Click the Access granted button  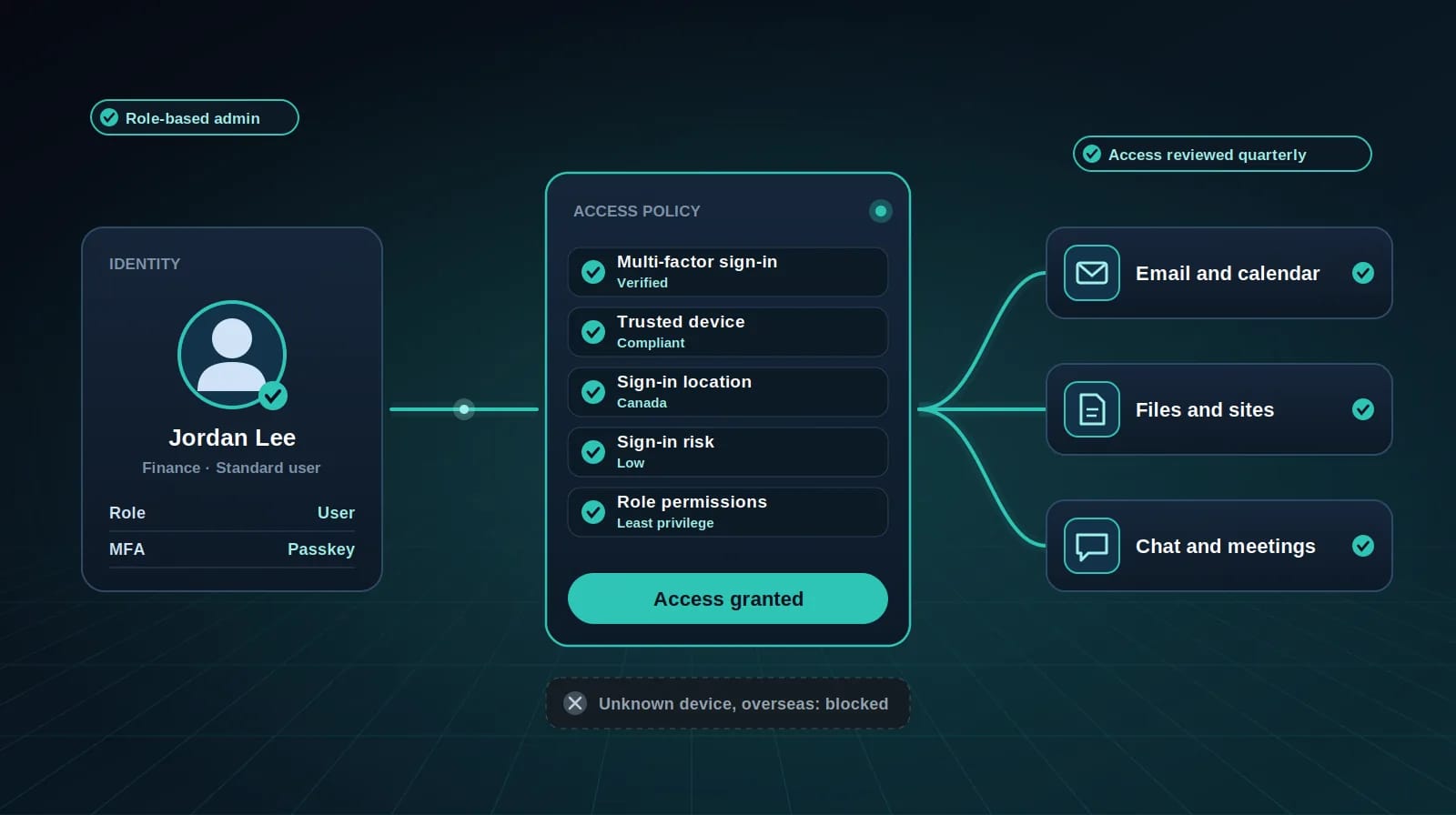[x=728, y=599]
